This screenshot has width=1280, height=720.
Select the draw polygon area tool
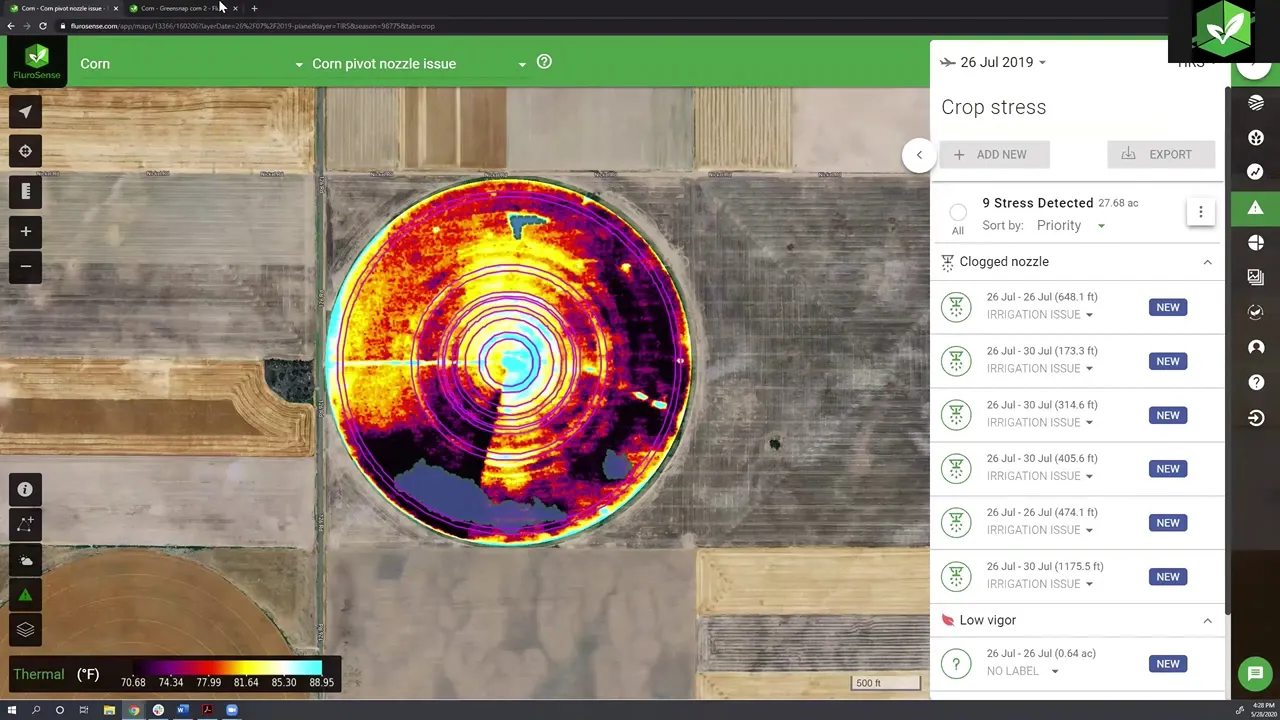click(25, 524)
